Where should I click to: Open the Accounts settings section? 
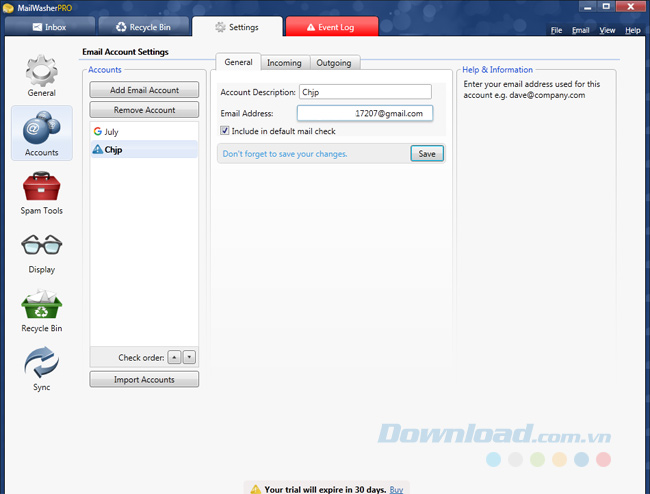coord(41,133)
